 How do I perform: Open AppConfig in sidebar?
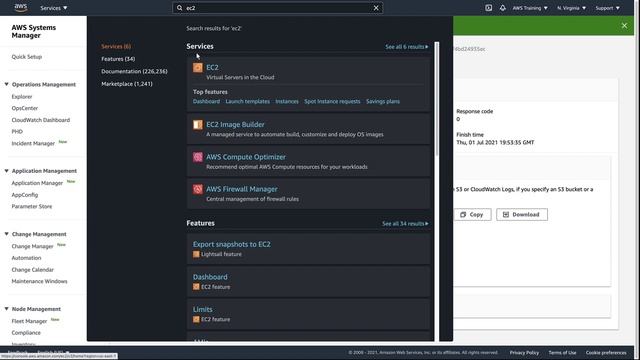(x=24, y=195)
